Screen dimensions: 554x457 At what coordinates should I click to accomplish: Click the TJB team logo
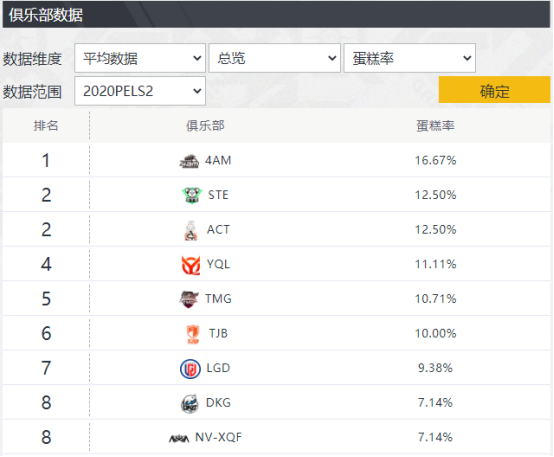[193, 334]
